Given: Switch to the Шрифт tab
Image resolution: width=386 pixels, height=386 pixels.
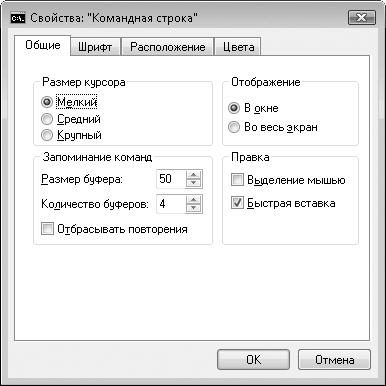Looking at the screenshot, I should pos(95,47).
